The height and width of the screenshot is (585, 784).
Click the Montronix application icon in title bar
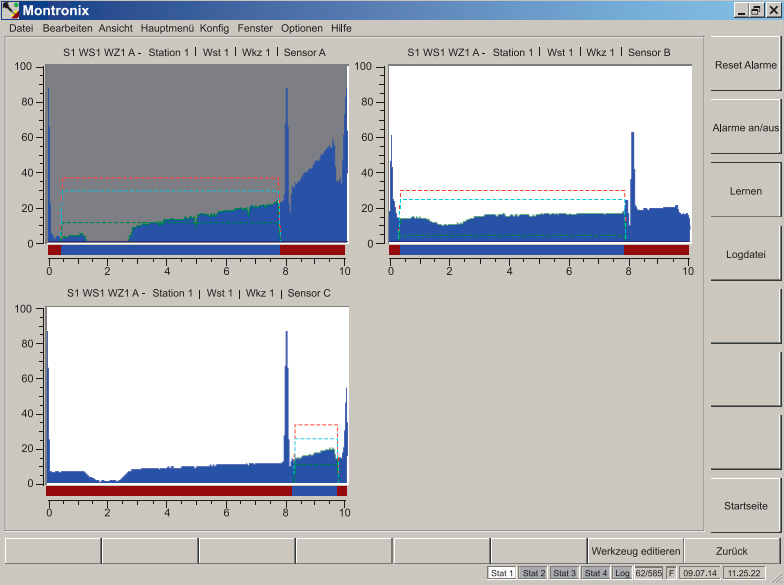tap(11, 10)
